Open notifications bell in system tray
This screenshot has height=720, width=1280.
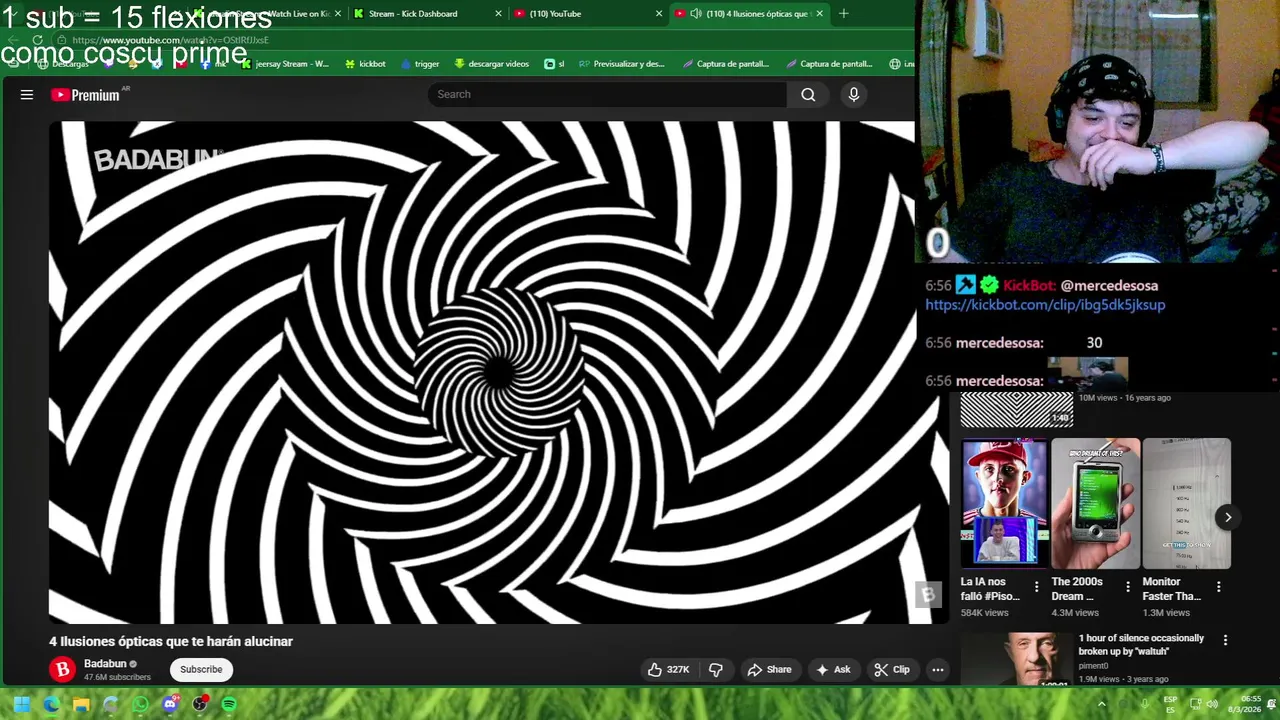point(1272,704)
